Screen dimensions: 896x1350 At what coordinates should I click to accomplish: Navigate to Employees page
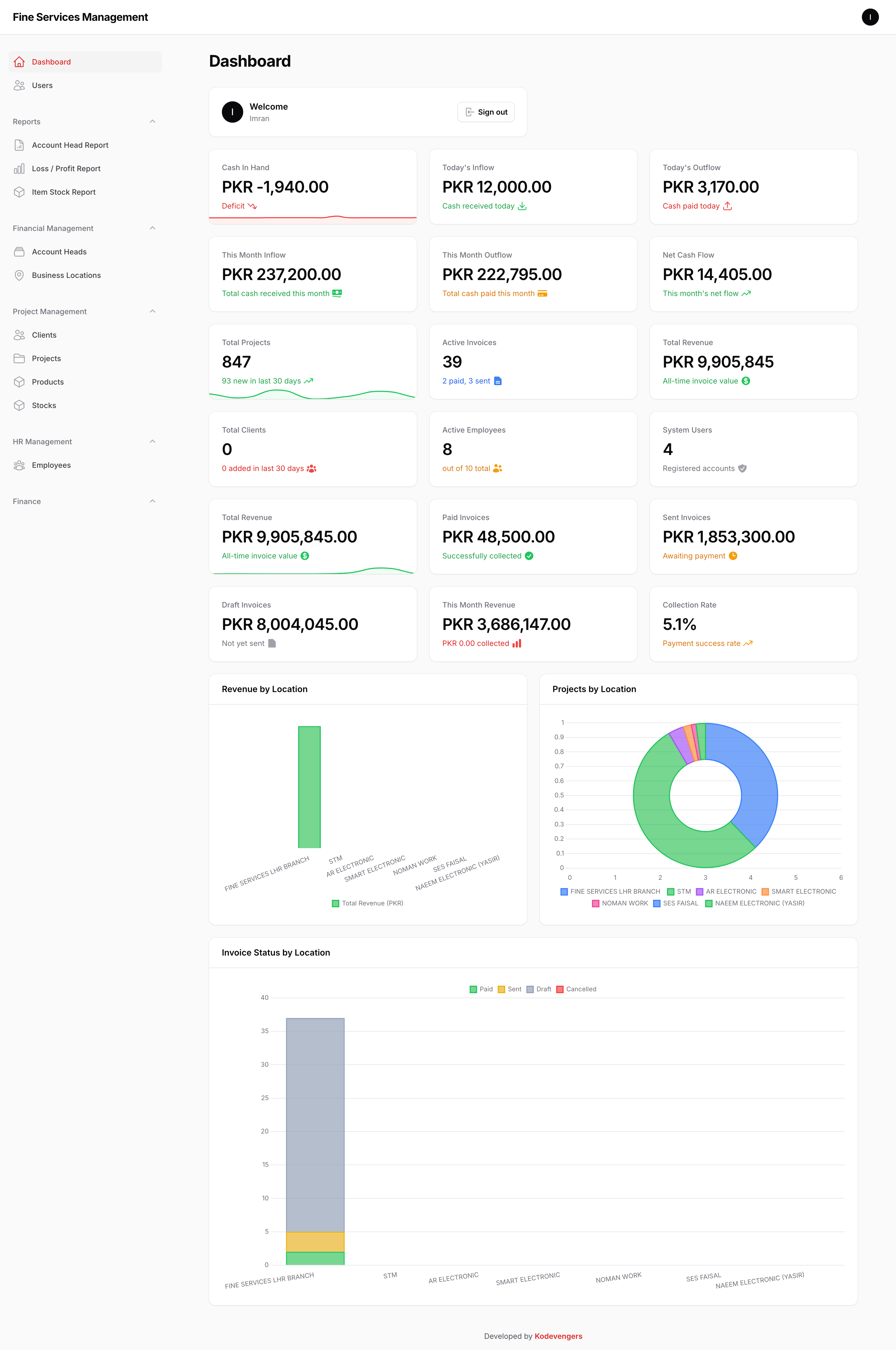[x=85, y=465]
